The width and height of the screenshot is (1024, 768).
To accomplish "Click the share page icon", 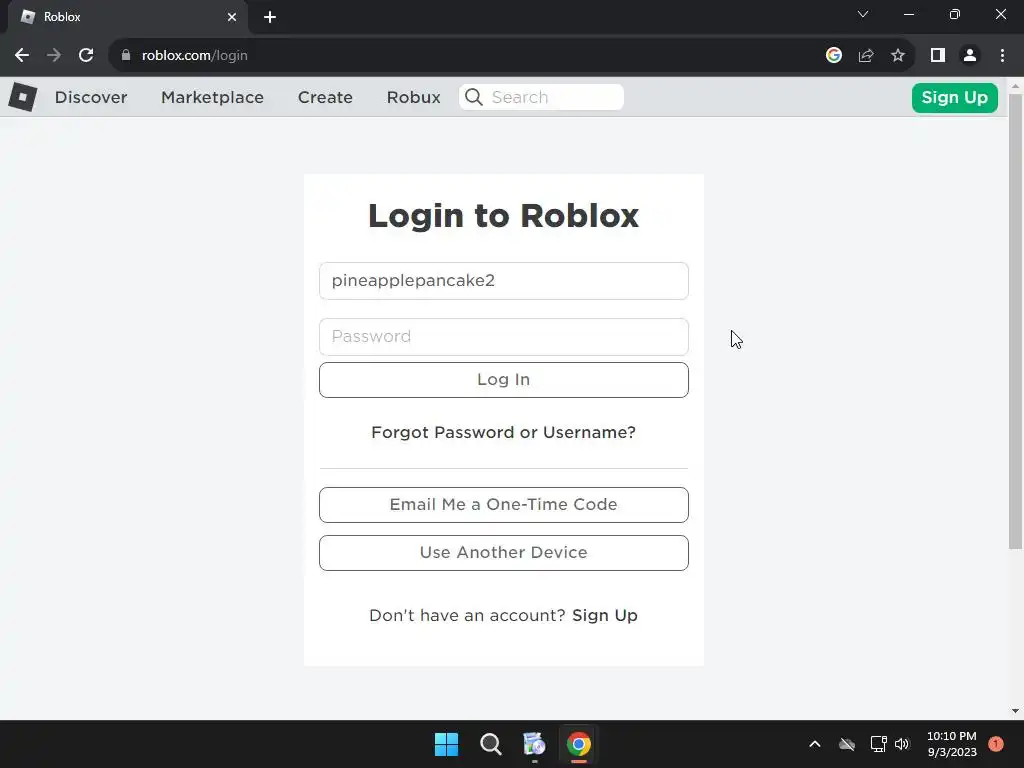I will tap(866, 56).
